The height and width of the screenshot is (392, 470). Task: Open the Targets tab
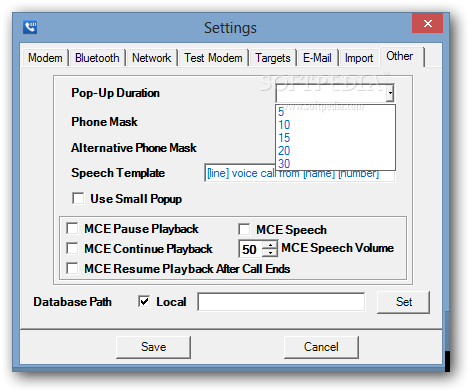(273, 58)
